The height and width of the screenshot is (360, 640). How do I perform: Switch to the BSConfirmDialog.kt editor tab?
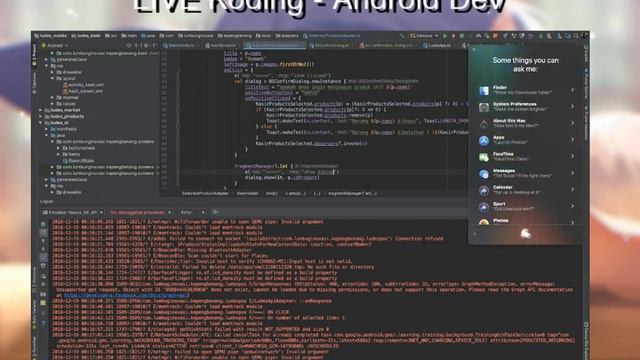pos(332,45)
